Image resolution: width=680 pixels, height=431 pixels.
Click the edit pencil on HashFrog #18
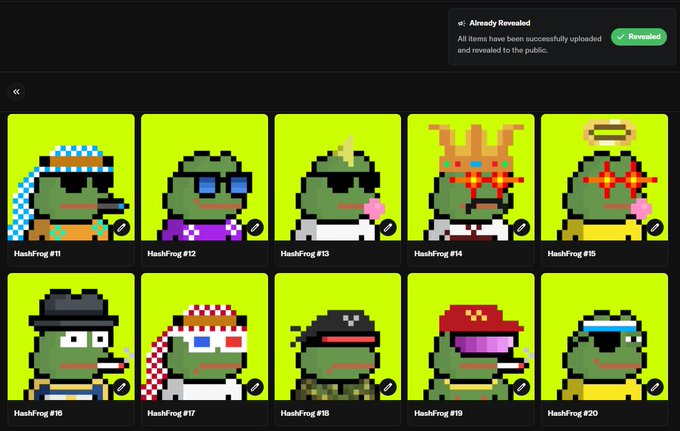click(x=388, y=387)
